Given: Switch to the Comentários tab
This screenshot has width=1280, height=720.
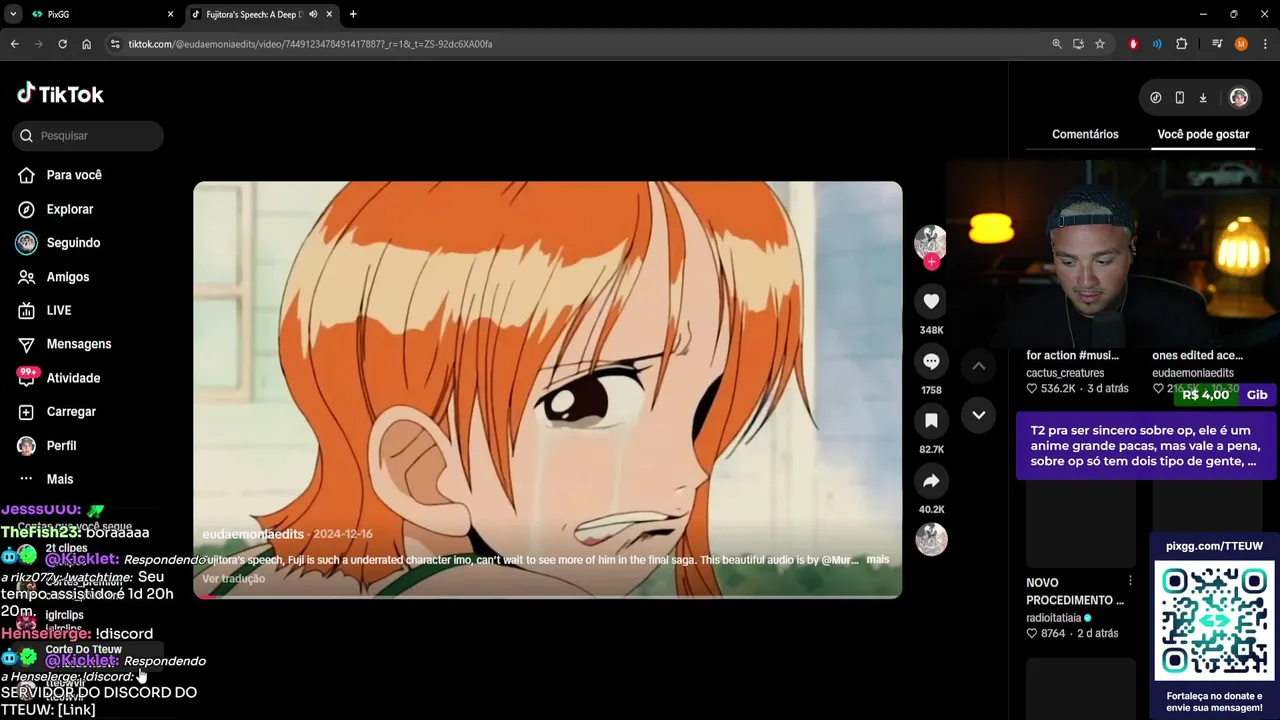Looking at the screenshot, I should pyautogui.click(x=1085, y=134).
